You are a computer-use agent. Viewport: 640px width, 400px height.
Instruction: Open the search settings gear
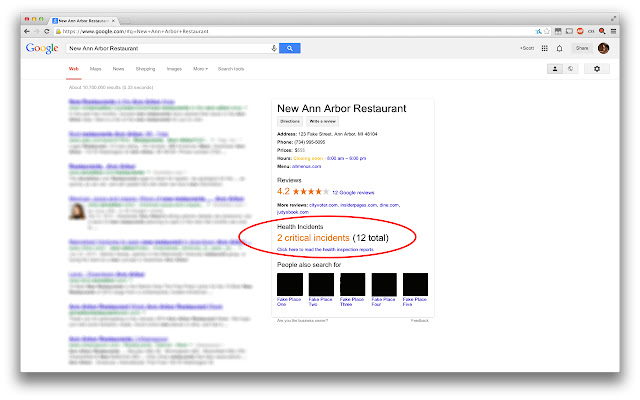click(597, 69)
